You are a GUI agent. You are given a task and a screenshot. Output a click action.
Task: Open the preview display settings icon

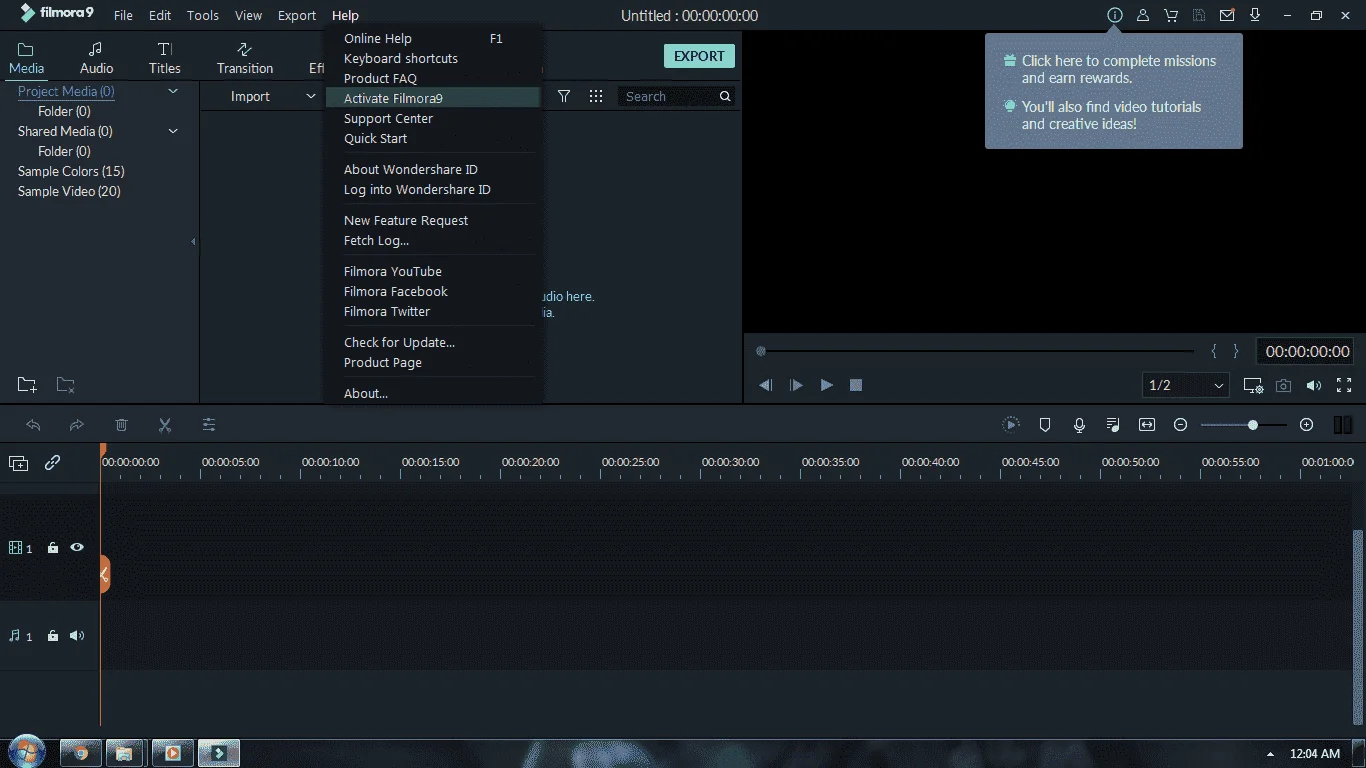pyautogui.click(x=1253, y=385)
